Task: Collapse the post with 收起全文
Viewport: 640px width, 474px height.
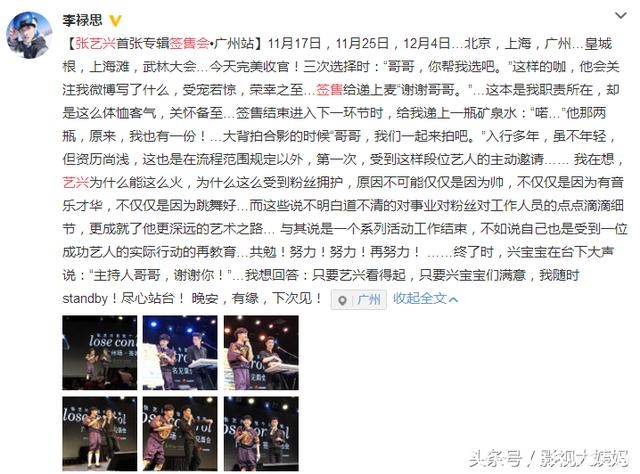Action: 420,298
